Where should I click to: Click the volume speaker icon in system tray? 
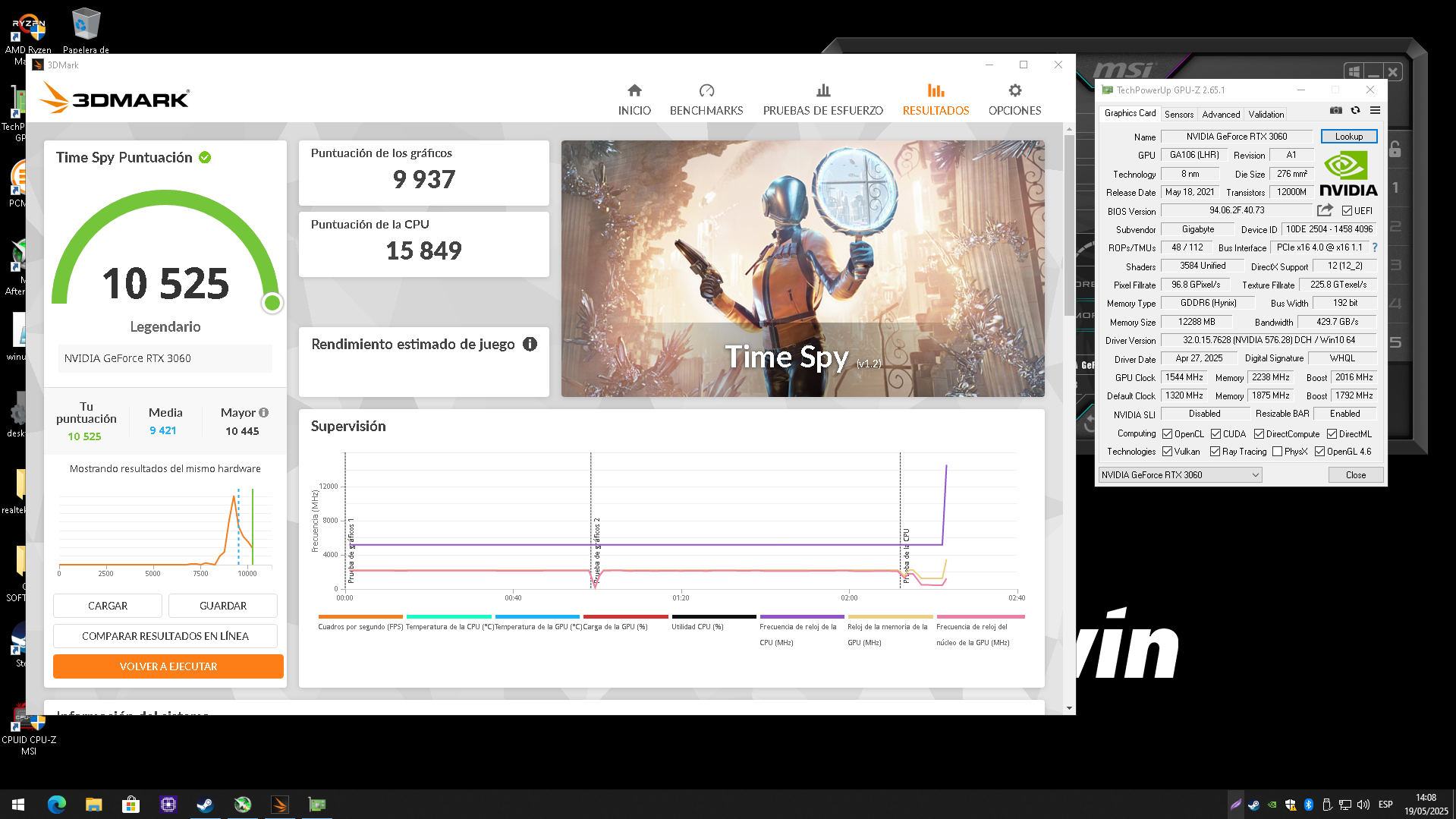pyautogui.click(x=1363, y=805)
